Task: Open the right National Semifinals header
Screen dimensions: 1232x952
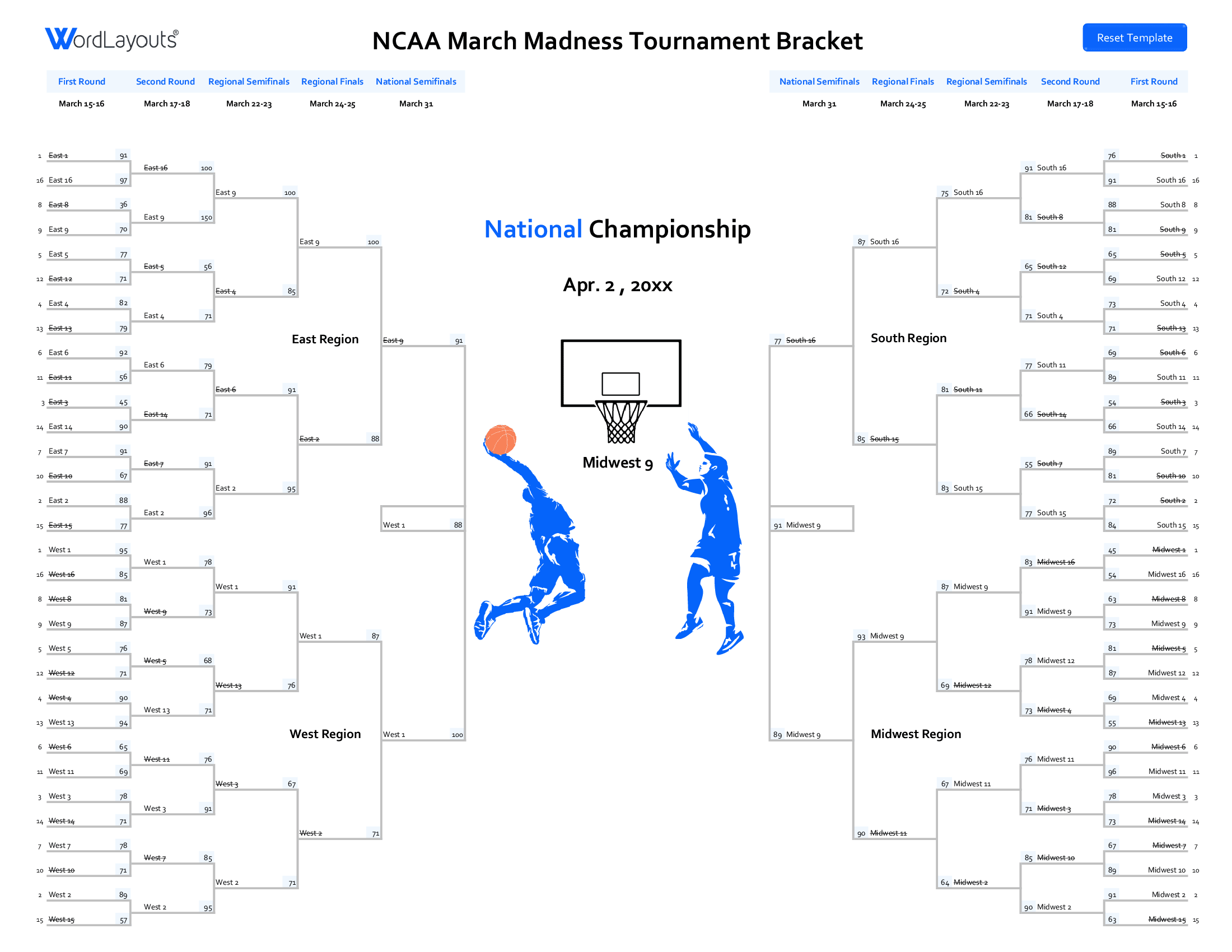Action: [x=819, y=81]
